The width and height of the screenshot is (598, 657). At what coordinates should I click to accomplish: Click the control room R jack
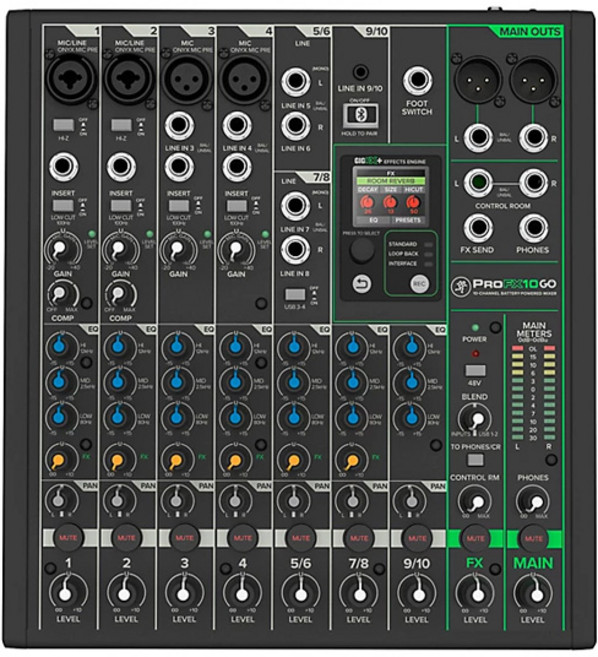pyautogui.click(x=534, y=183)
